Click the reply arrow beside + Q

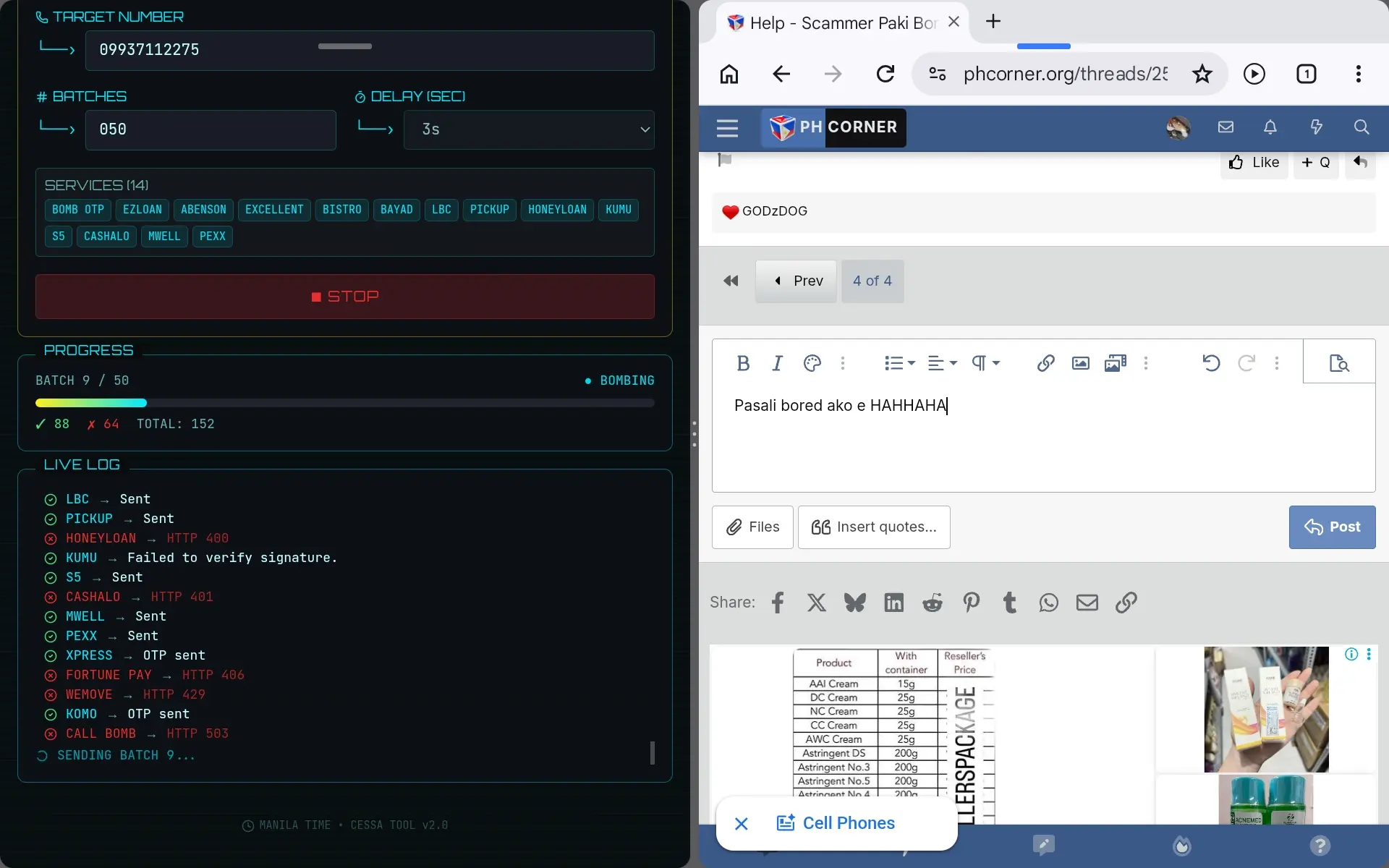[1360, 162]
